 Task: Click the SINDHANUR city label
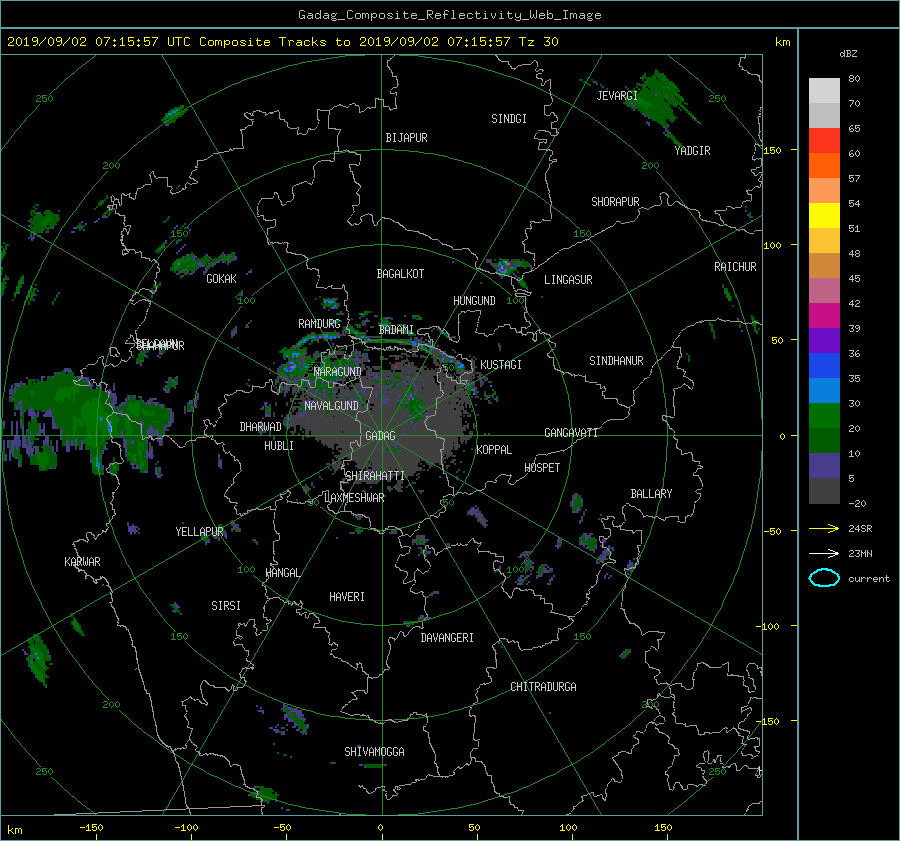coord(616,361)
